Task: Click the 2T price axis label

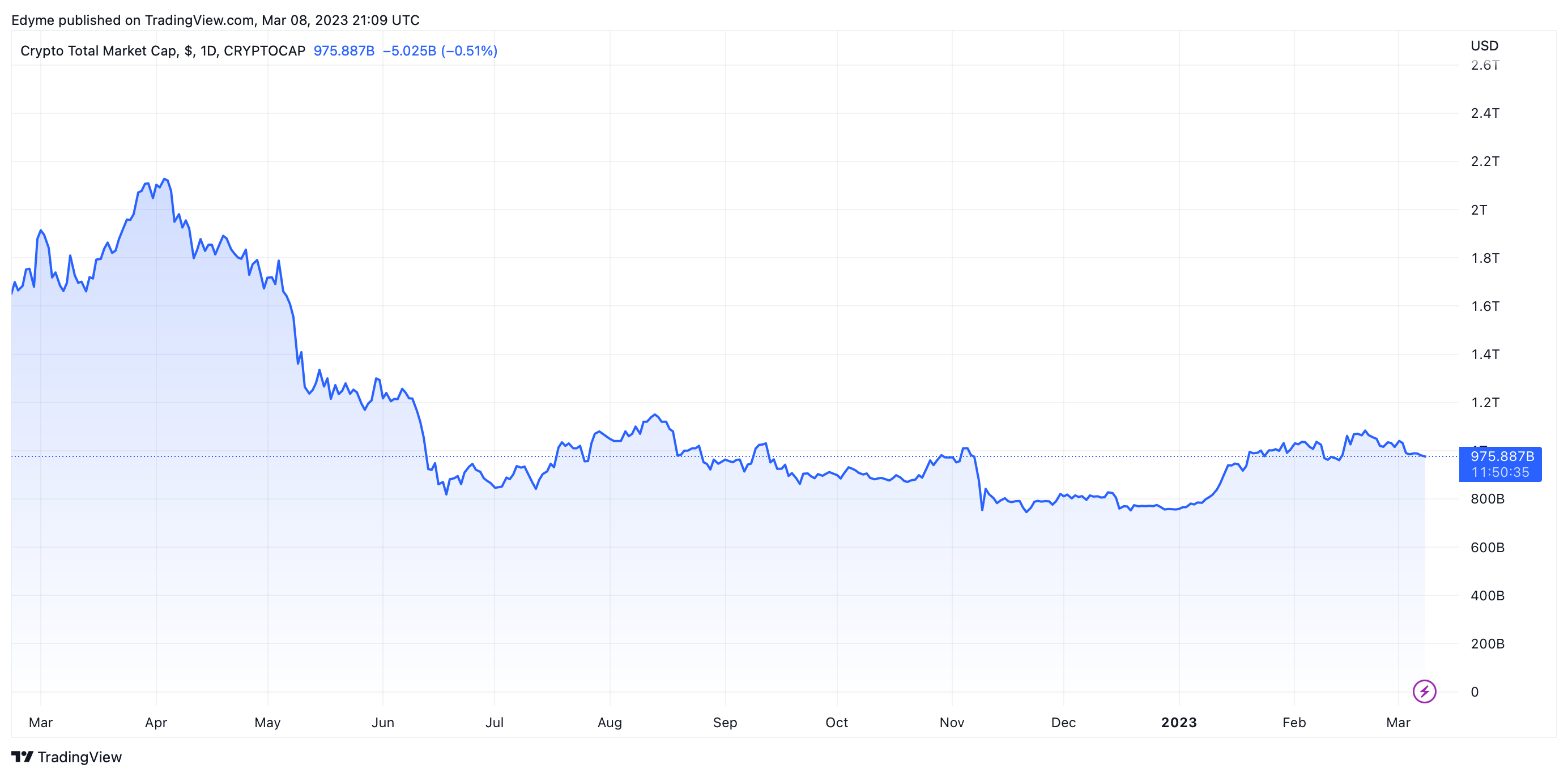Action: (1478, 210)
